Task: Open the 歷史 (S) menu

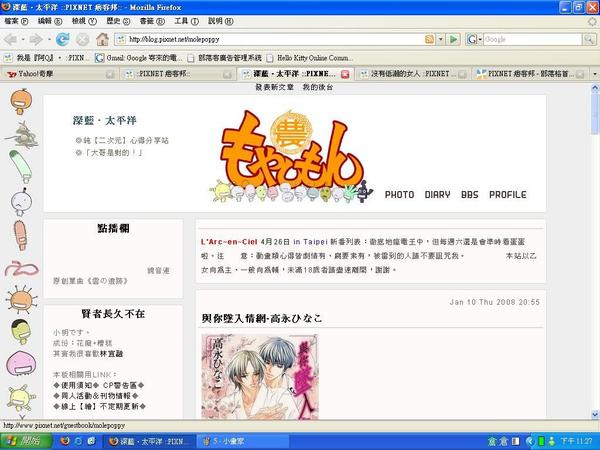Action: coord(118,21)
